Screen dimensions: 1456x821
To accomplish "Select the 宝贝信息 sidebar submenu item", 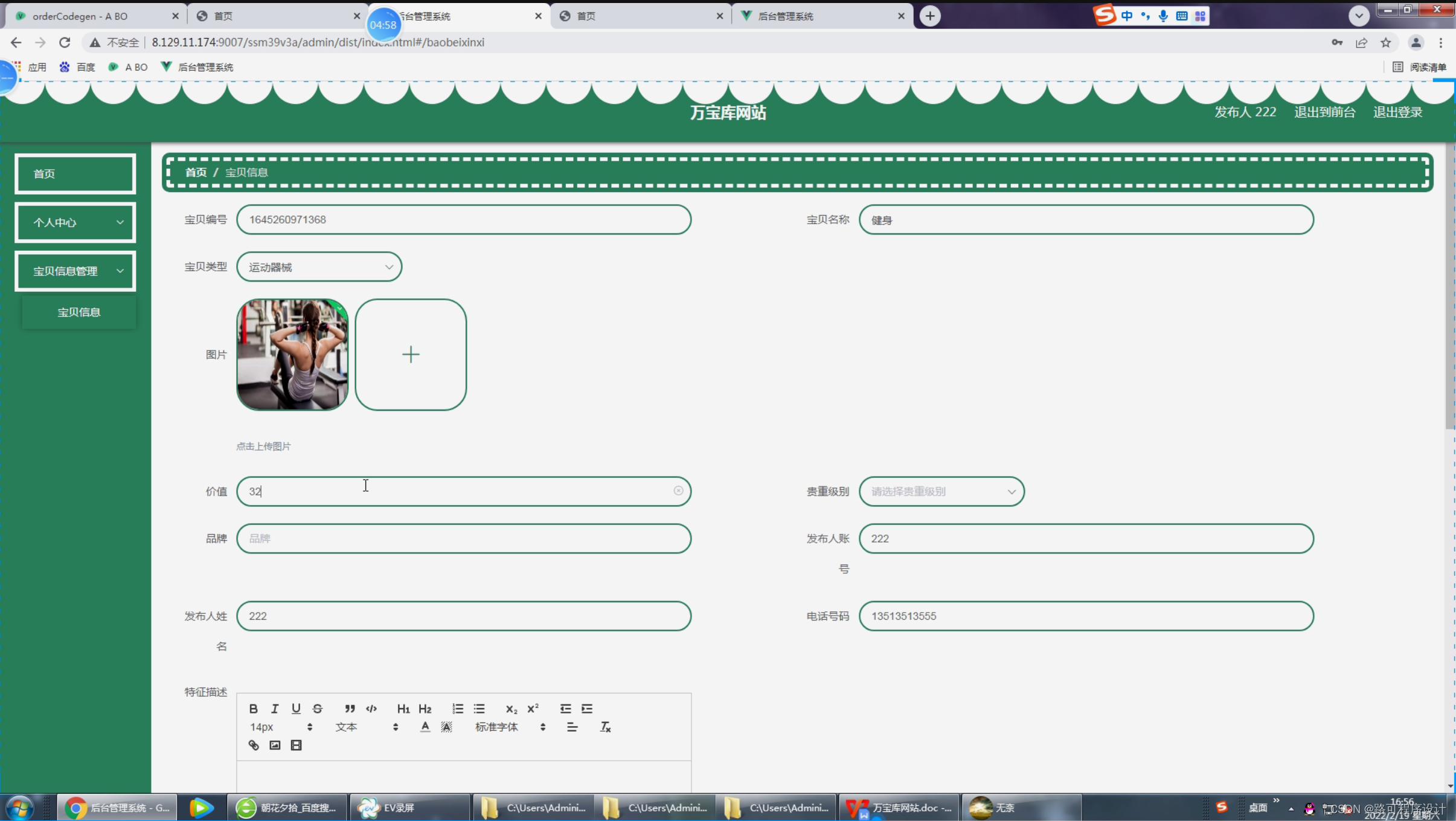I will [79, 312].
